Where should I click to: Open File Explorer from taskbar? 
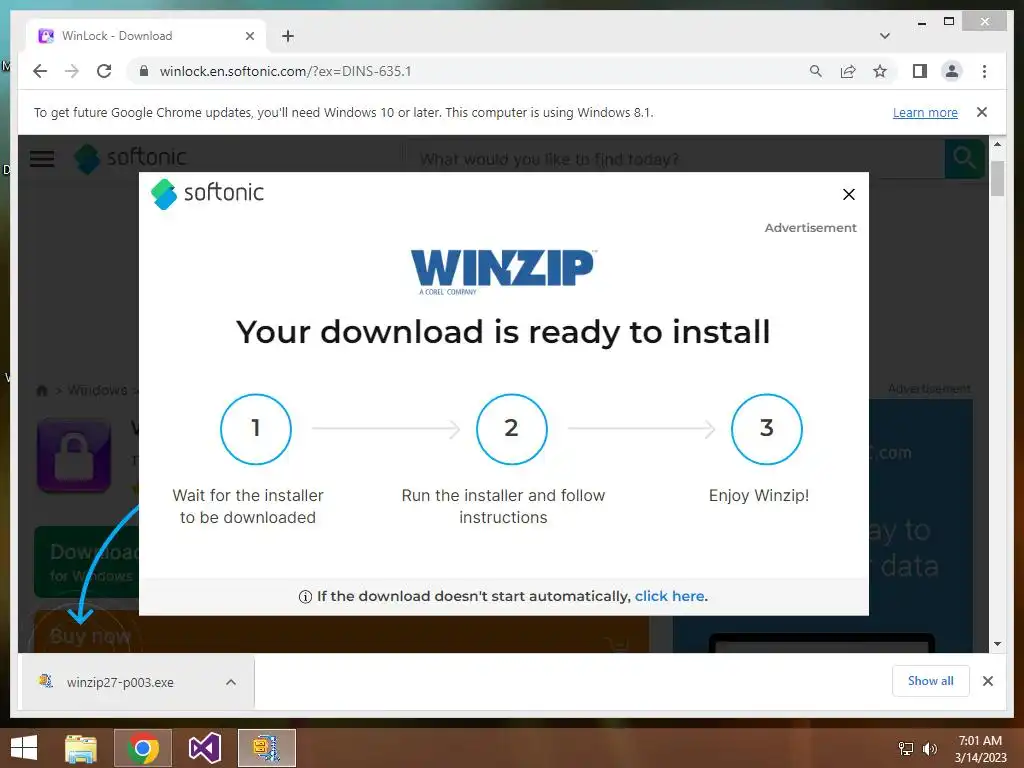click(x=81, y=748)
